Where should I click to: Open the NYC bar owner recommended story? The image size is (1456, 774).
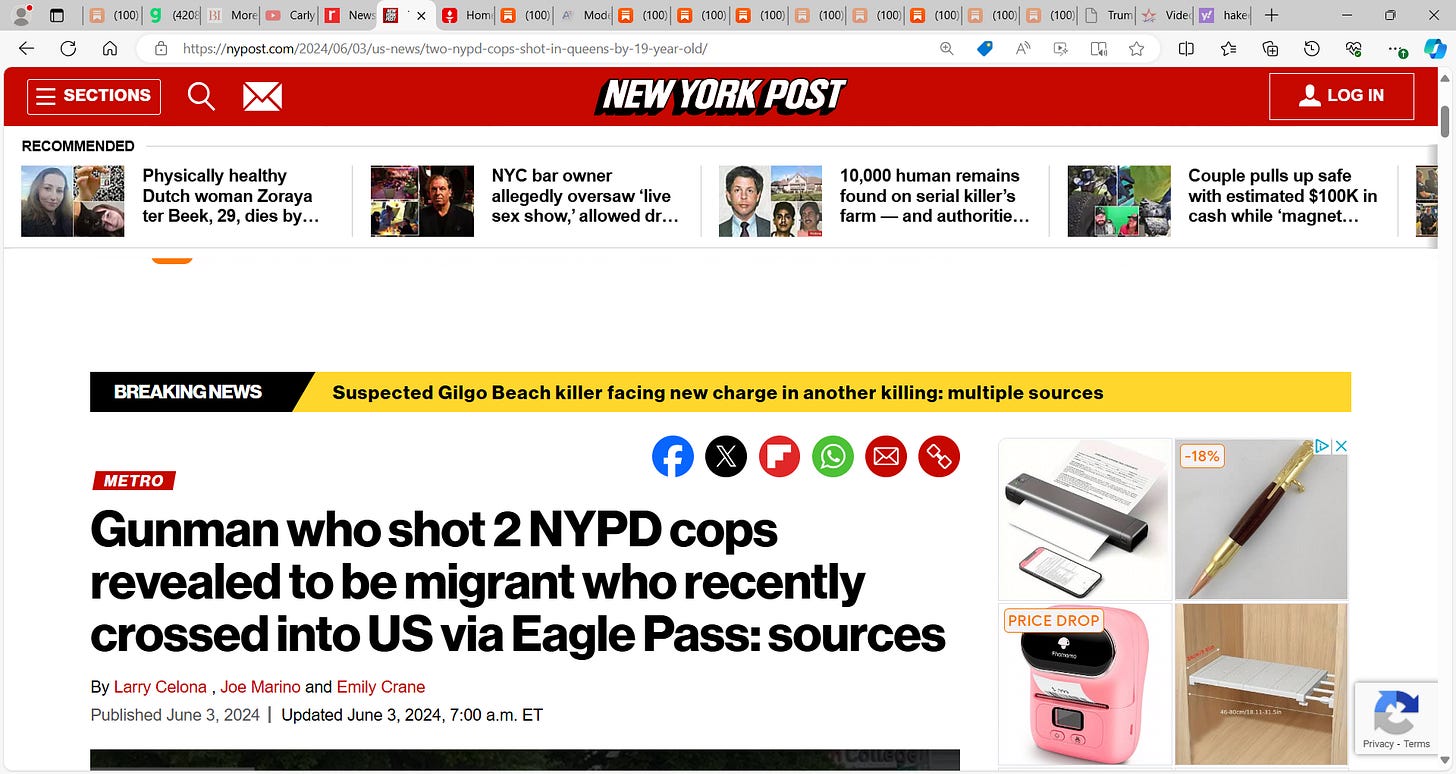(585, 196)
